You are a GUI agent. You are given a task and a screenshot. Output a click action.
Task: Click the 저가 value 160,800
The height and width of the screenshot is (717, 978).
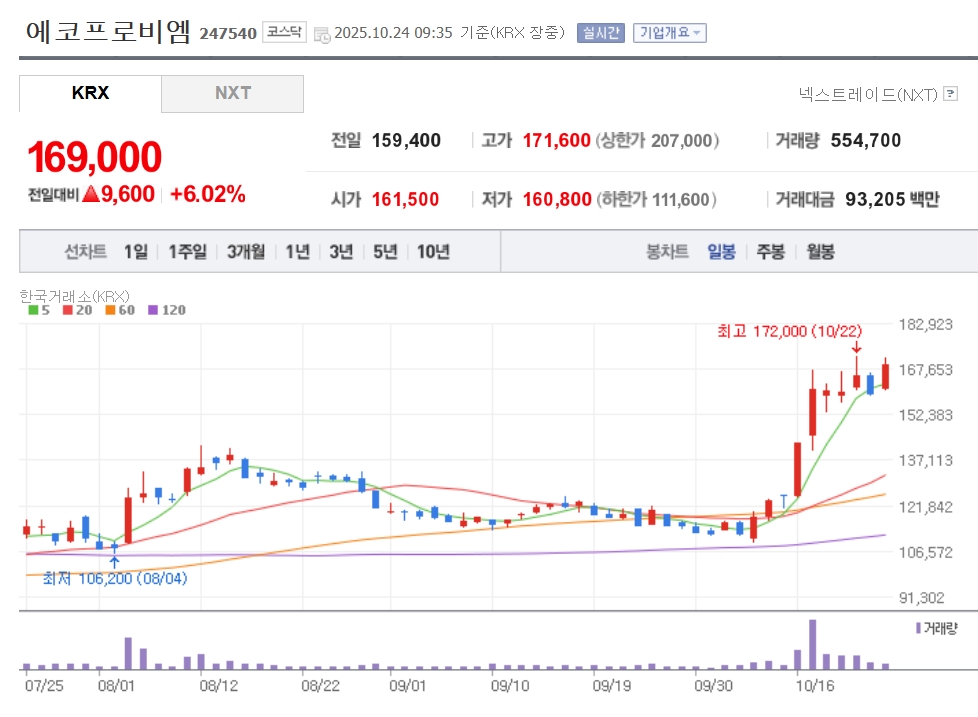pyautogui.click(x=557, y=200)
